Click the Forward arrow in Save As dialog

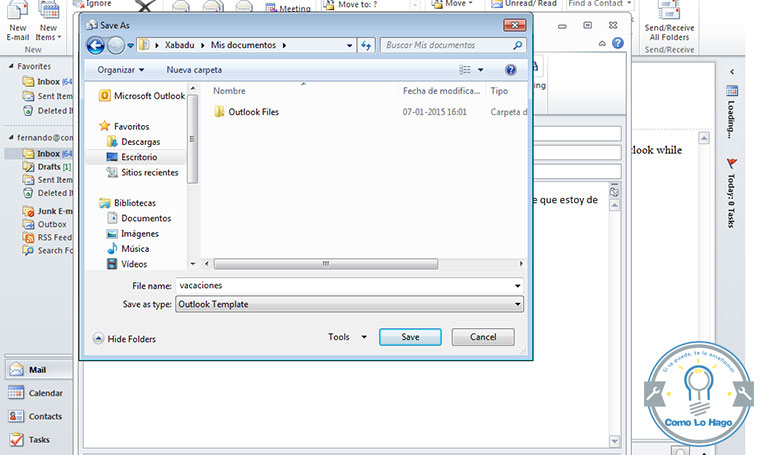click(x=116, y=46)
